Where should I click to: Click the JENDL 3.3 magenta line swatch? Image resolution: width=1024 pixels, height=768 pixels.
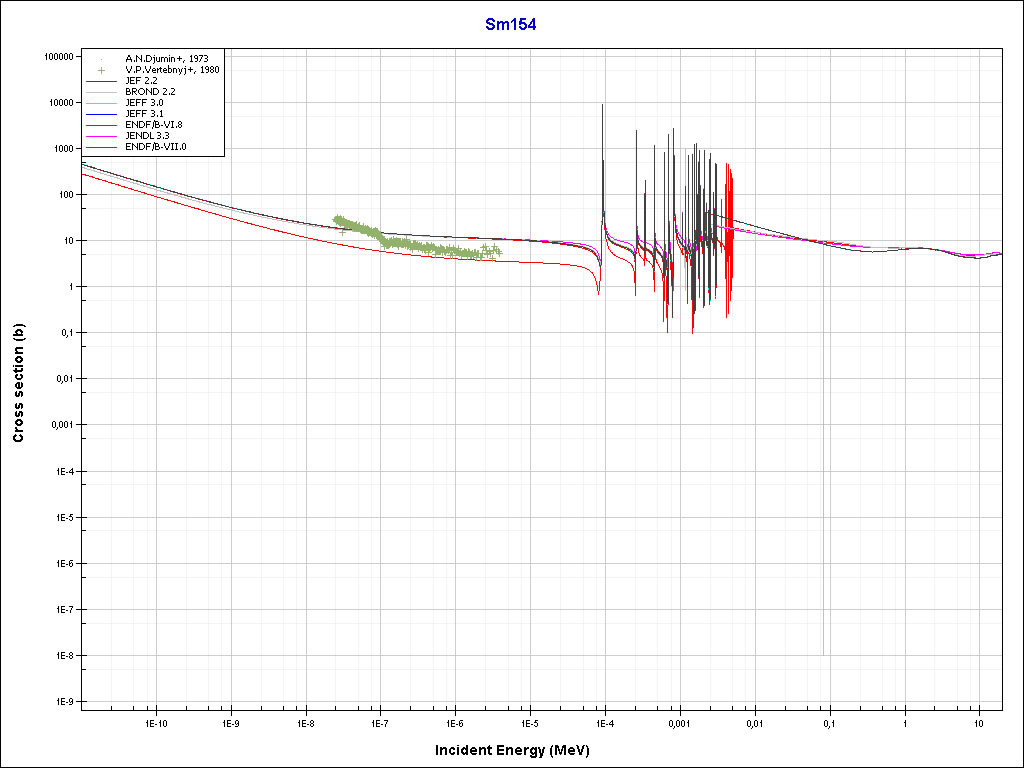(x=101, y=136)
